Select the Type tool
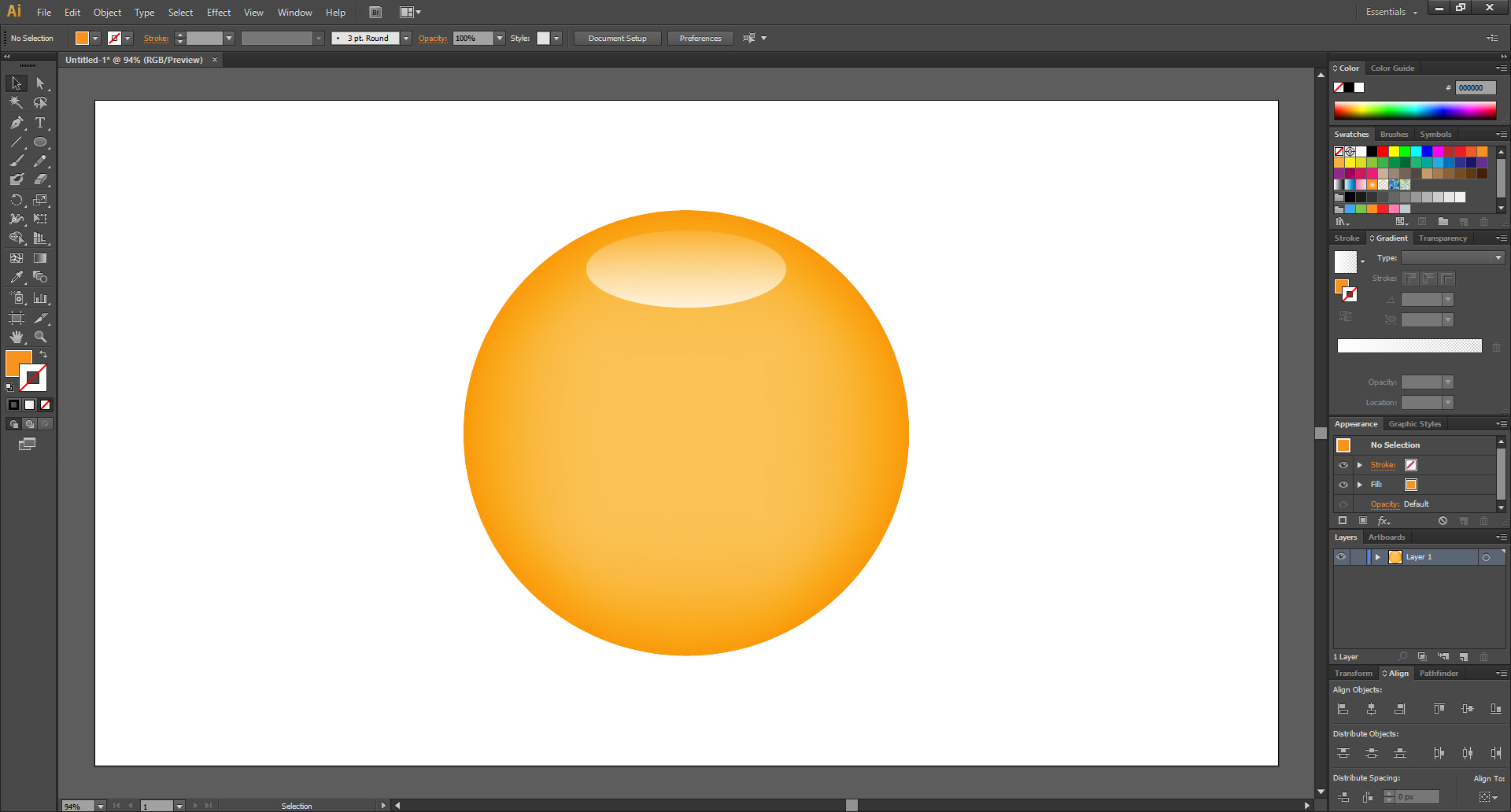The image size is (1511, 812). point(40,123)
